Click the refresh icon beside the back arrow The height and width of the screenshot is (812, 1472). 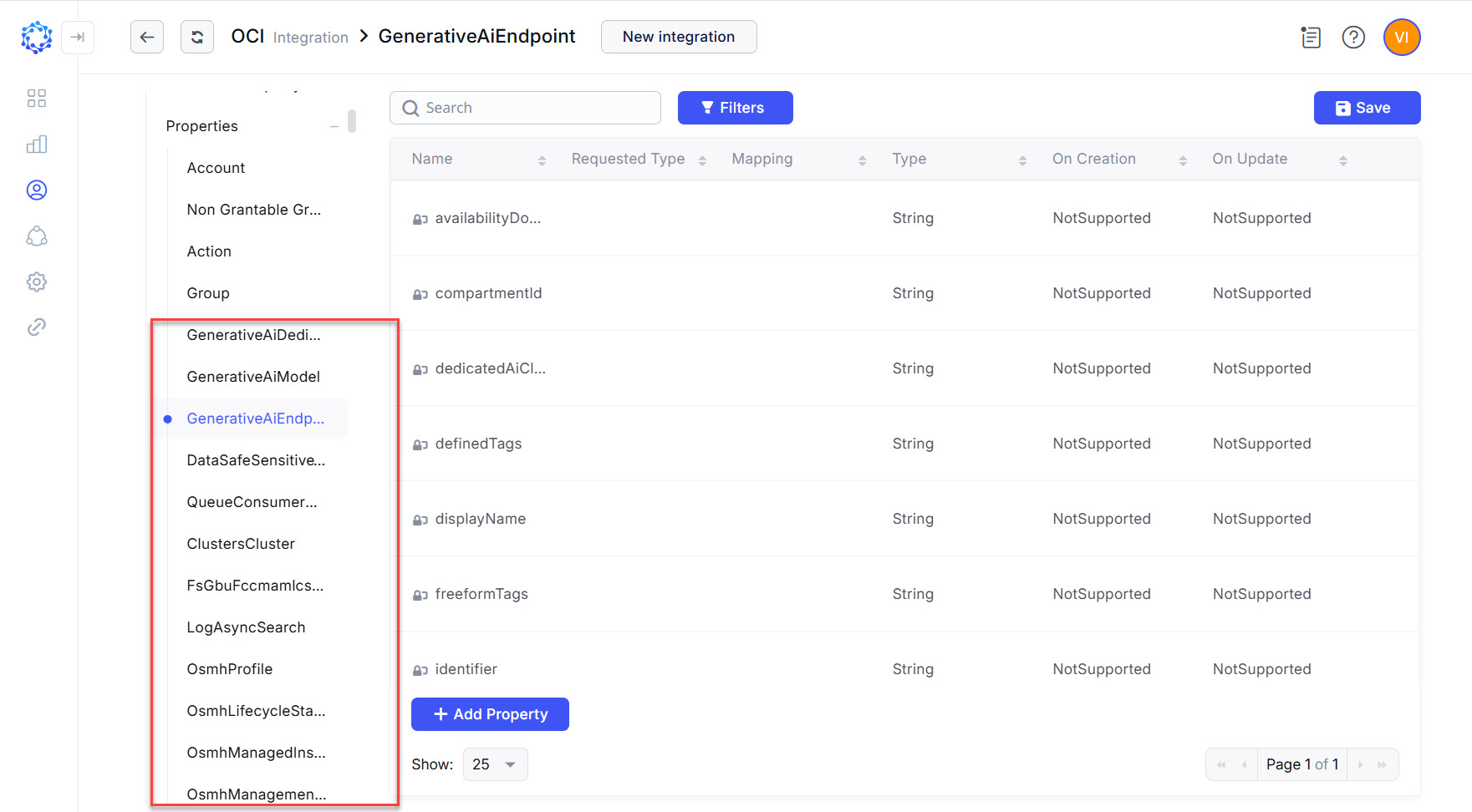[x=197, y=37]
